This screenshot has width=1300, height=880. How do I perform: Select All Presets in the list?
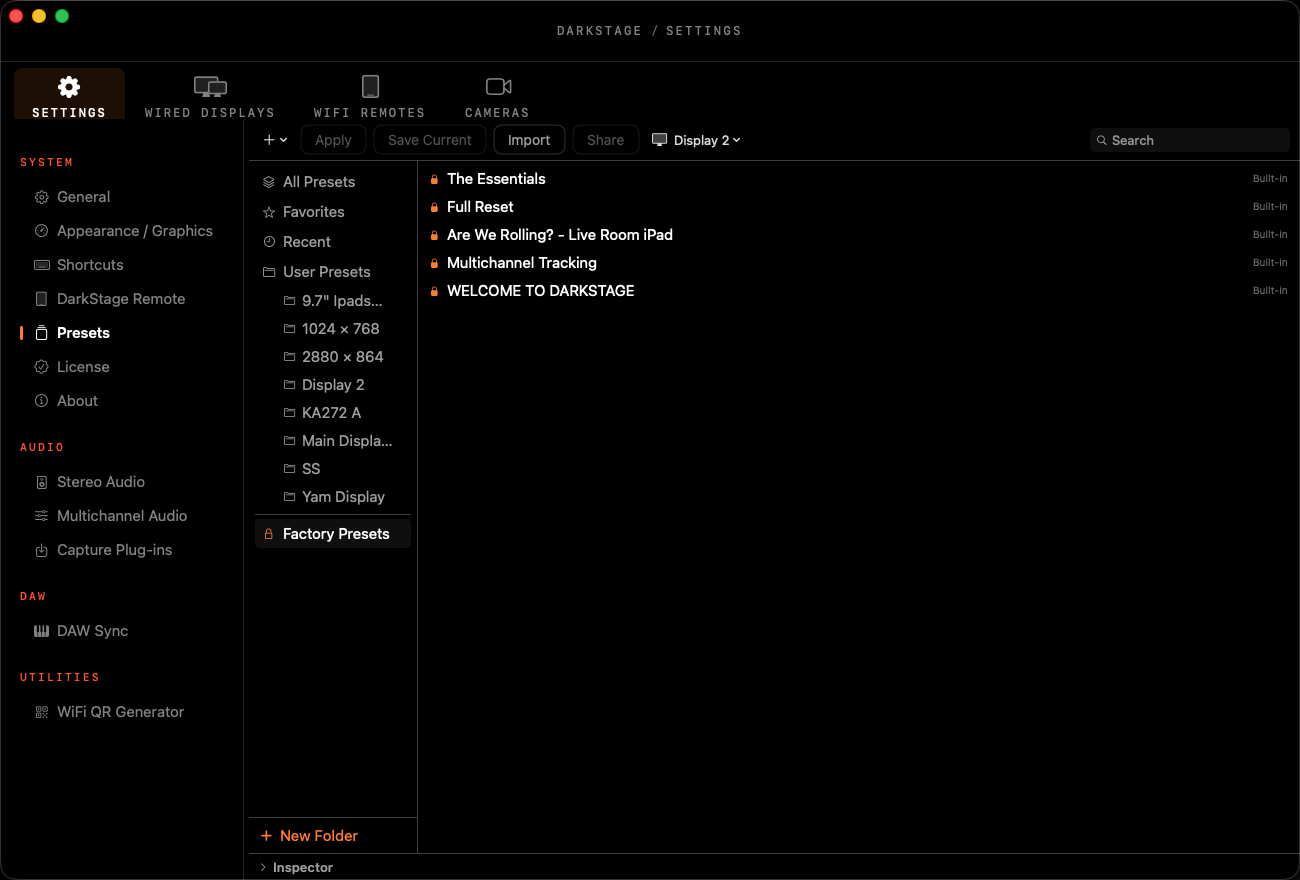[333, 182]
